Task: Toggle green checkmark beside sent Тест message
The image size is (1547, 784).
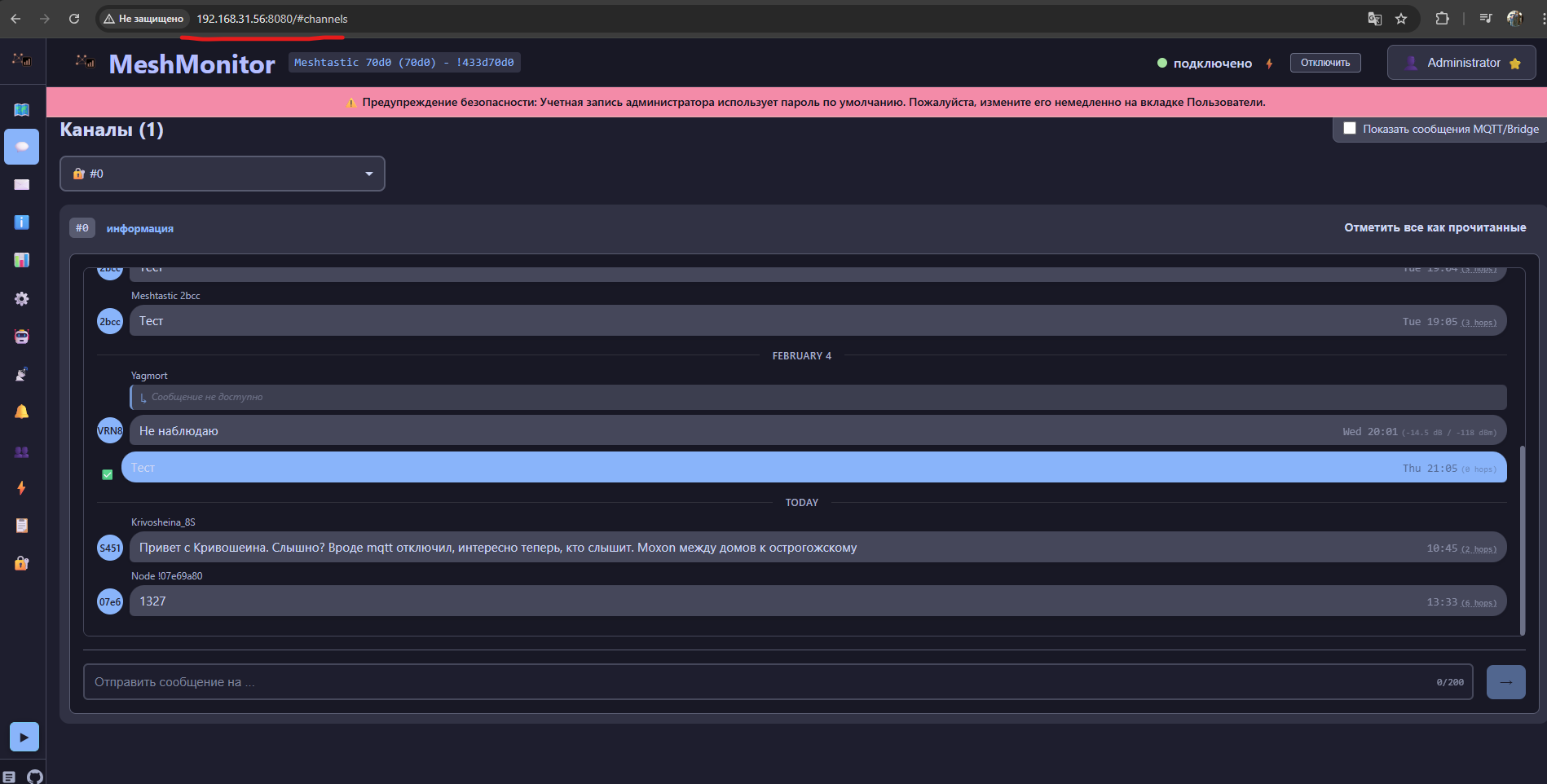Action: click(x=107, y=474)
